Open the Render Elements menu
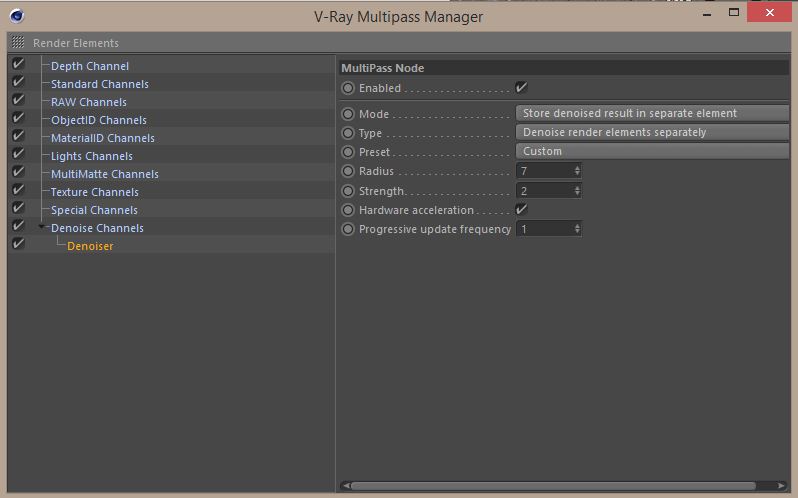798x498 pixels. pos(76,43)
